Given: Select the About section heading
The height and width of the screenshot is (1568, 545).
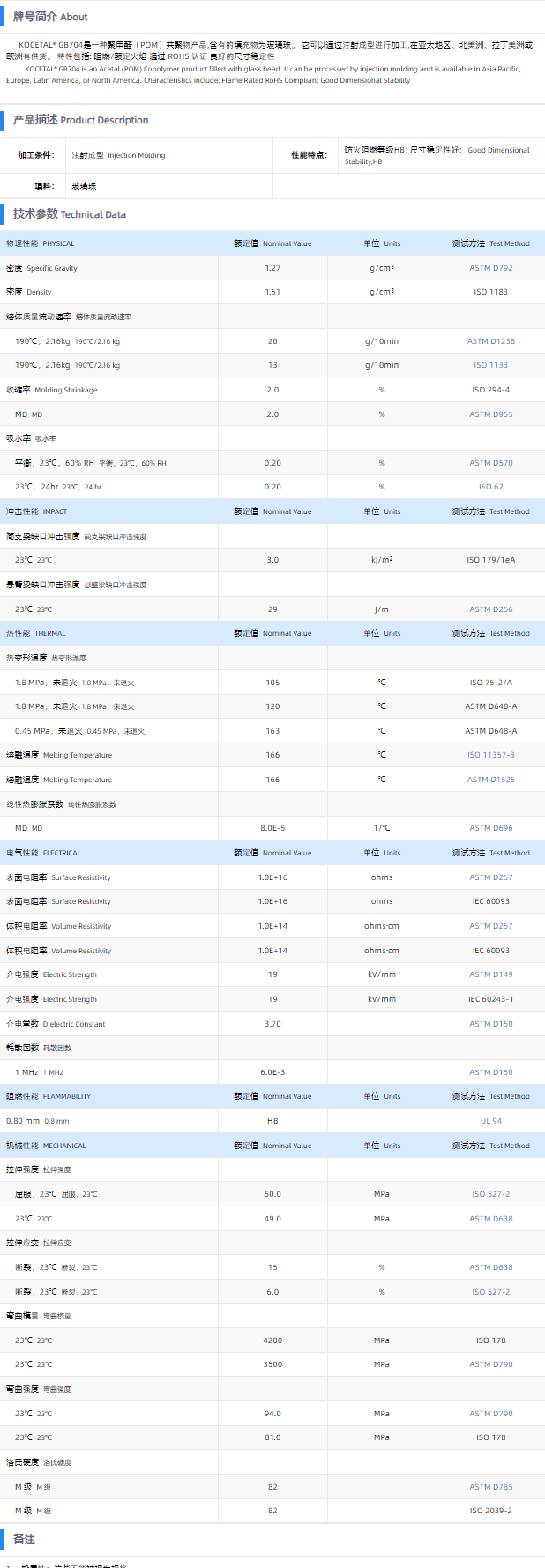Looking at the screenshot, I should point(50,17).
